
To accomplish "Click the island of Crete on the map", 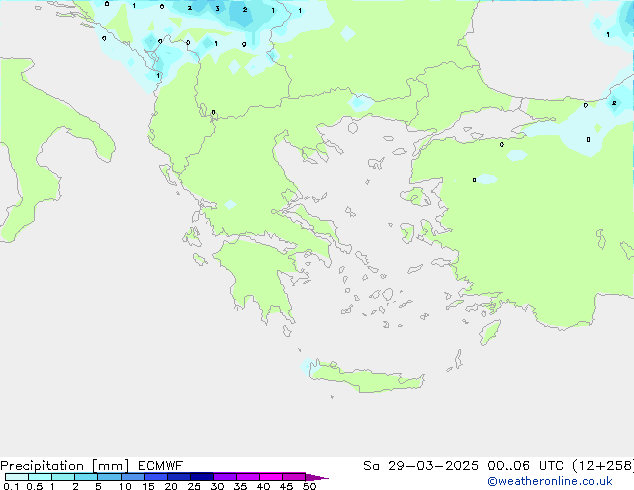I will coord(366,378).
